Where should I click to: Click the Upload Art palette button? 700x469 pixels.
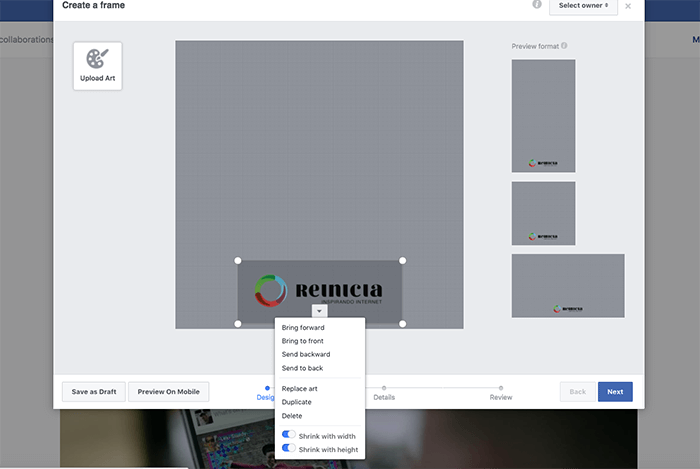pos(97,66)
